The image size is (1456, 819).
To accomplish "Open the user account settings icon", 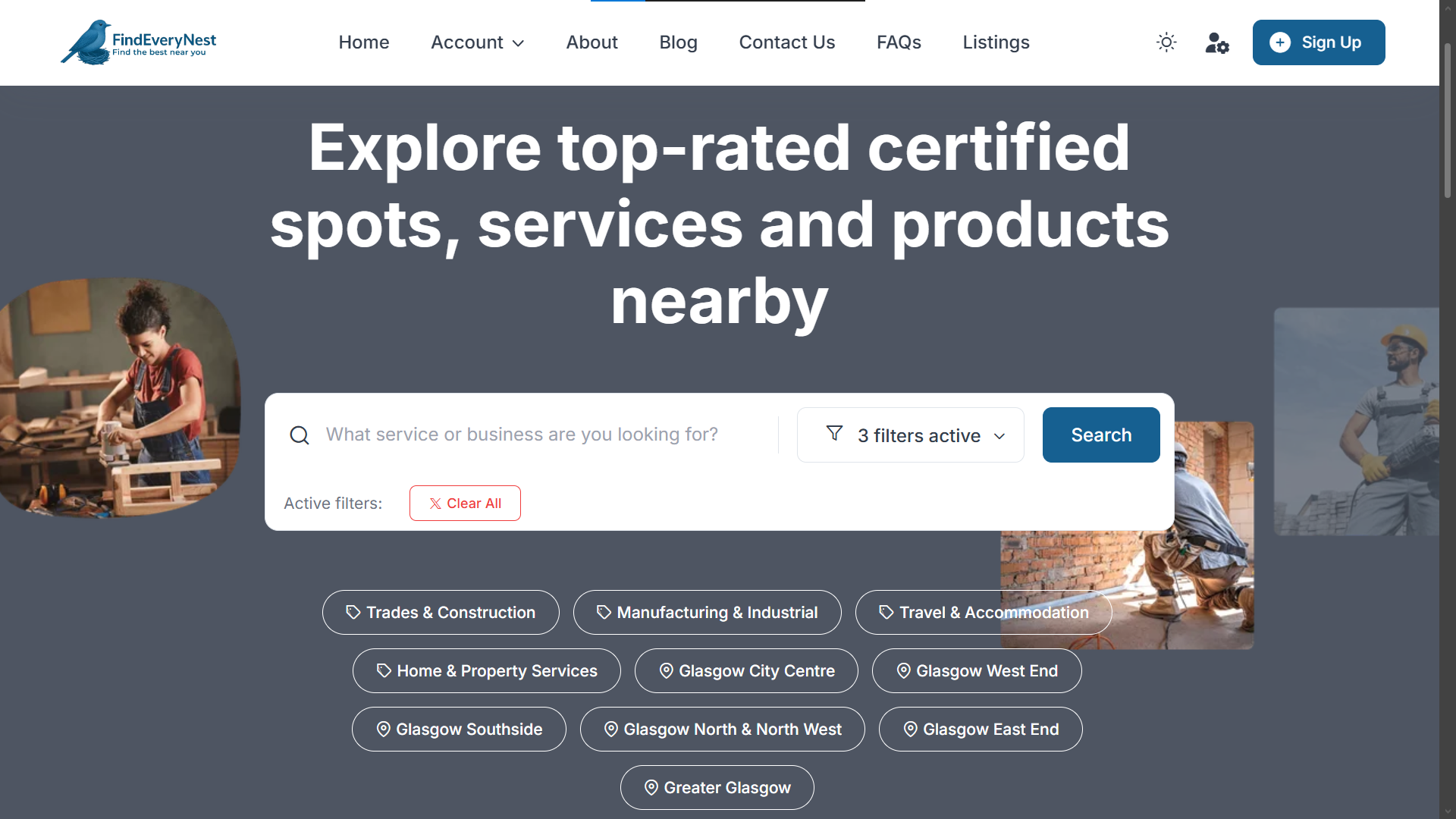I will click(1216, 43).
